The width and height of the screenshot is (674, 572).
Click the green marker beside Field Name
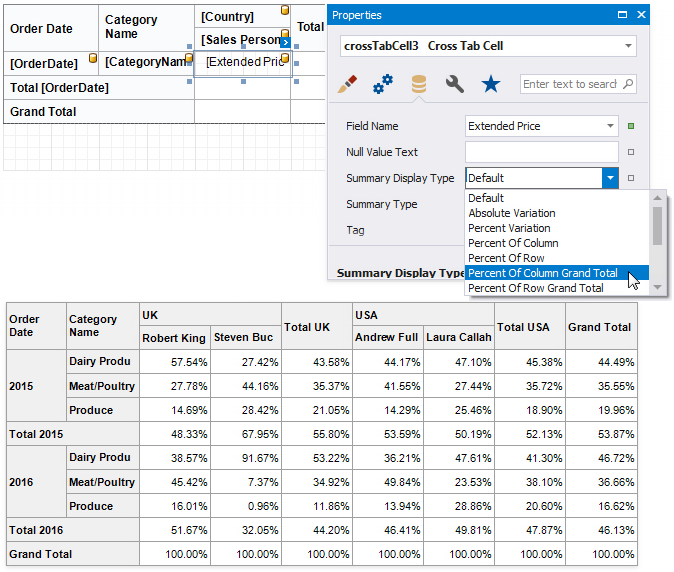click(x=631, y=126)
